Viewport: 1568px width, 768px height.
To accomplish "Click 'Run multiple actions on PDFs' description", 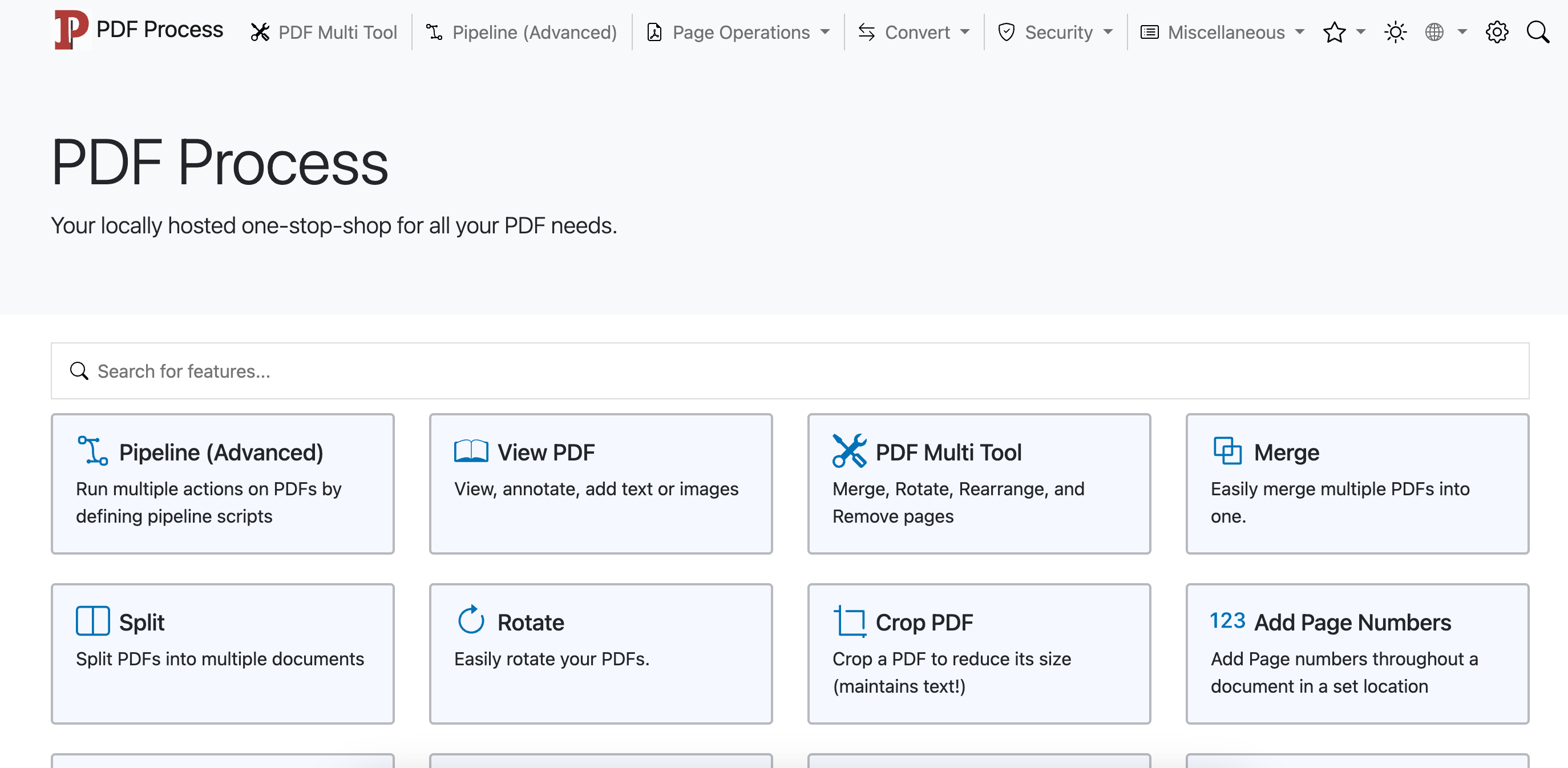I will (x=209, y=502).
